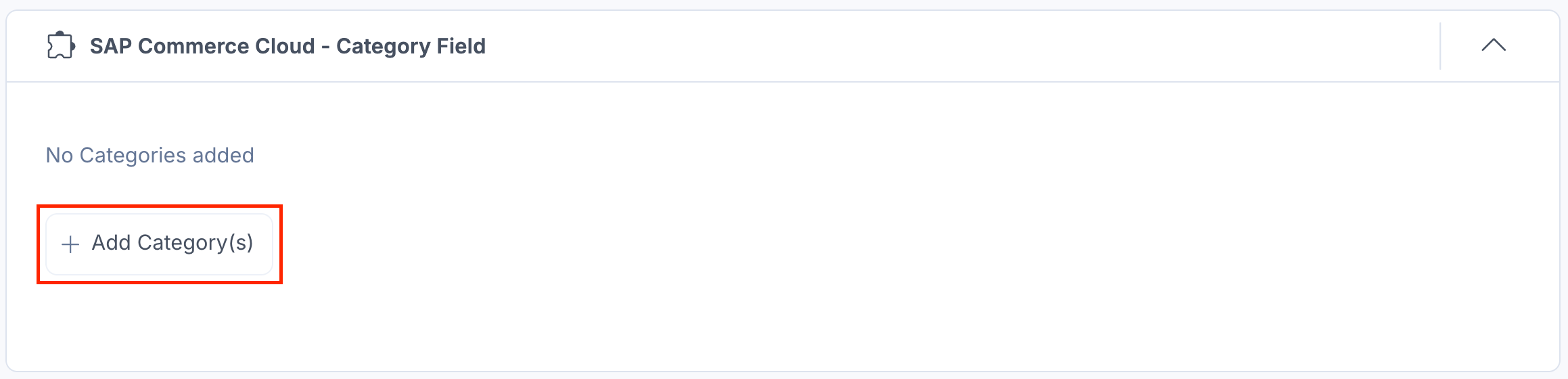Click the No Categories added text
This screenshot has height=379, width=1568.
150,155
